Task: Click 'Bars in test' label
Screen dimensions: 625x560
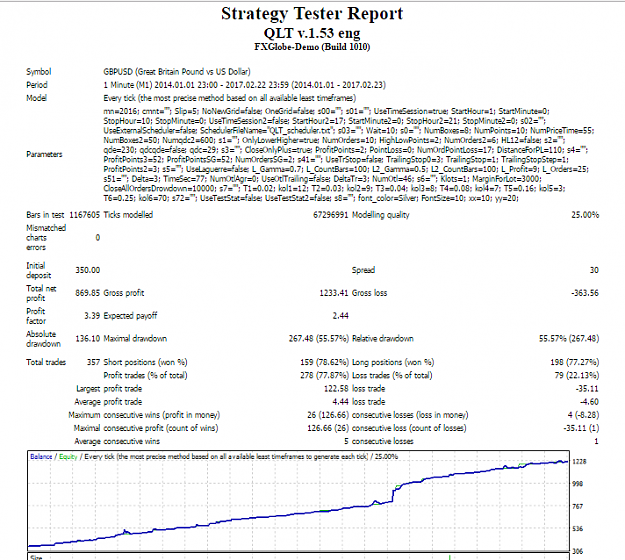Action: (45, 215)
